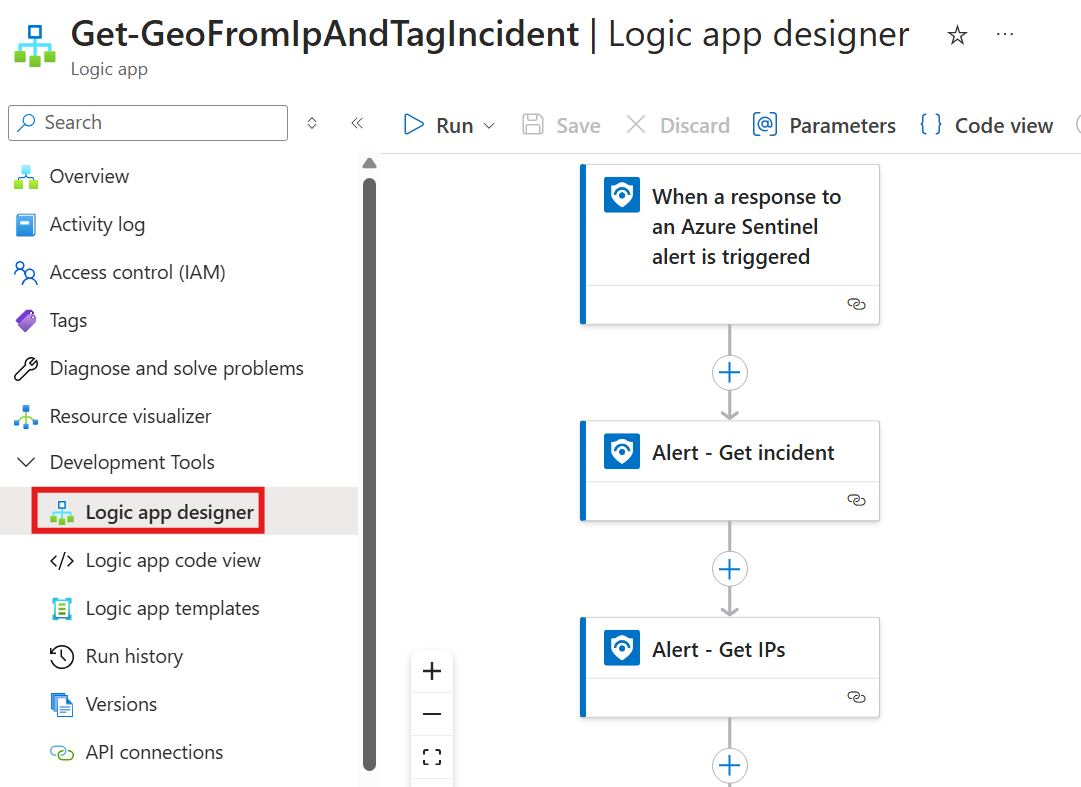Favorite this Logic app with the star icon
This screenshot has width=1081, height=787.
coord(957,34)
